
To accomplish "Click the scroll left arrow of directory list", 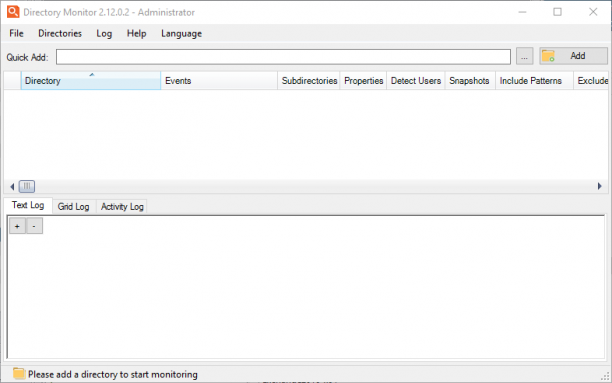I will 12,187.
